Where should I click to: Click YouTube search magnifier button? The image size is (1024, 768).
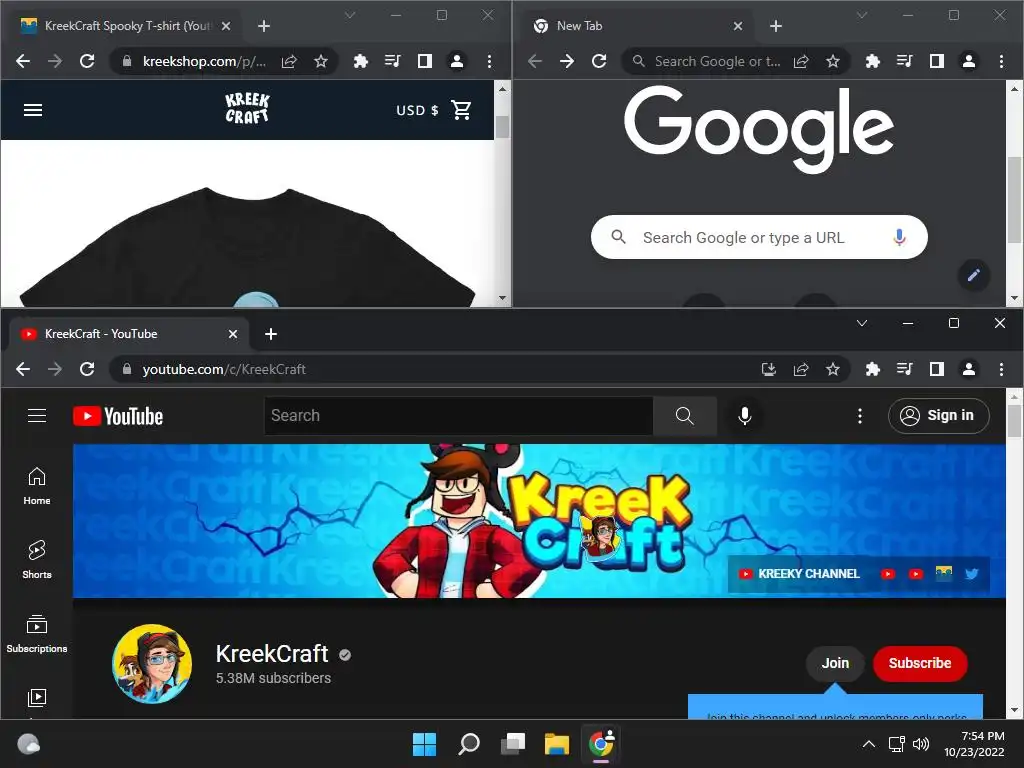point(684,415)
